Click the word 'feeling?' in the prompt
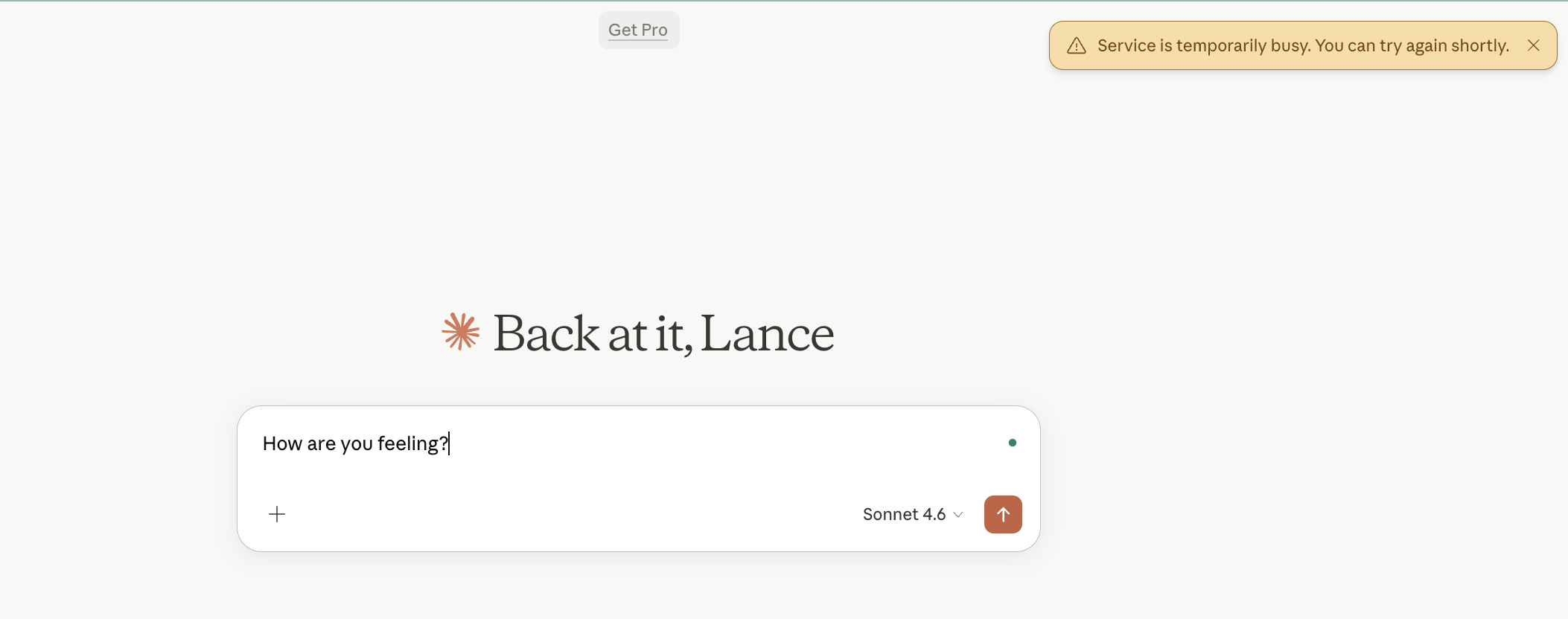Image resolution: width=1568 pixels, height=619 pixels. click(x=412, y=444)
